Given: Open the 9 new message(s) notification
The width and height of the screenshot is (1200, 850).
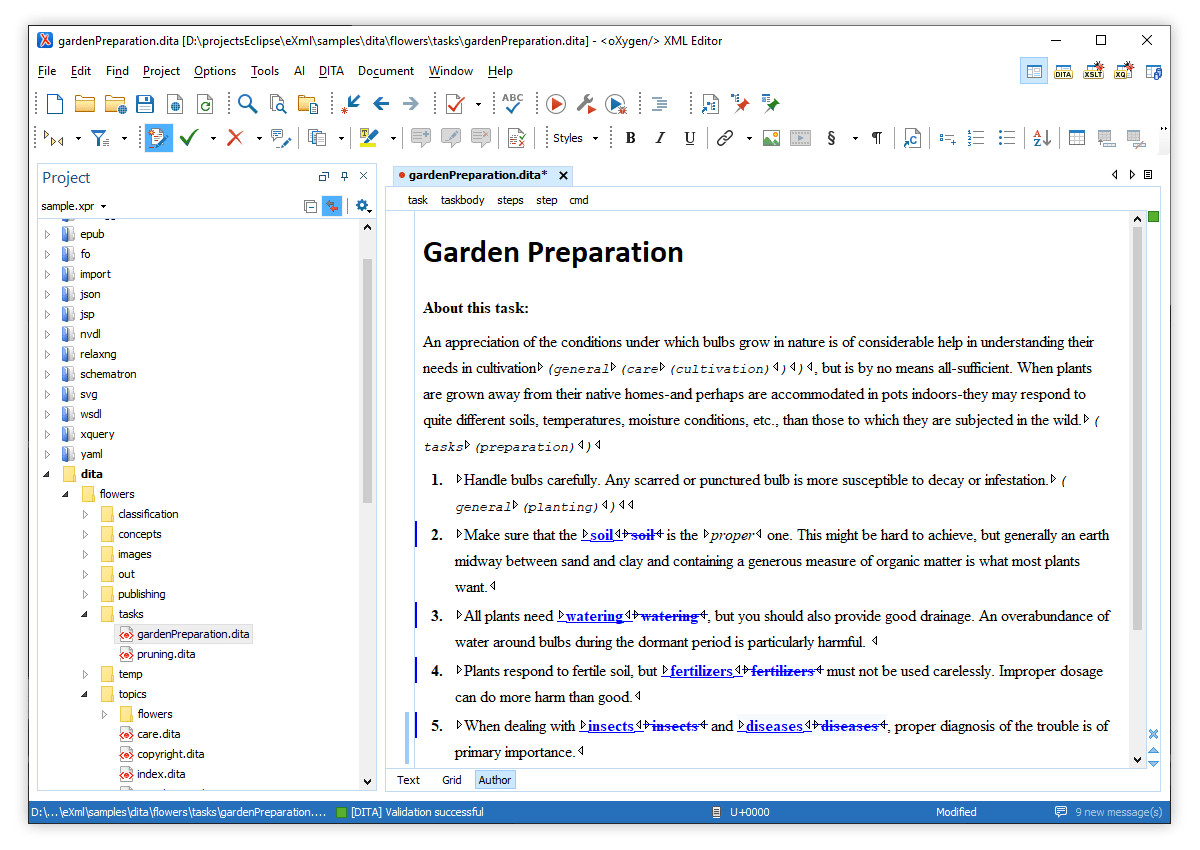Looking at the screenshot, I should tap(1109, 812).
